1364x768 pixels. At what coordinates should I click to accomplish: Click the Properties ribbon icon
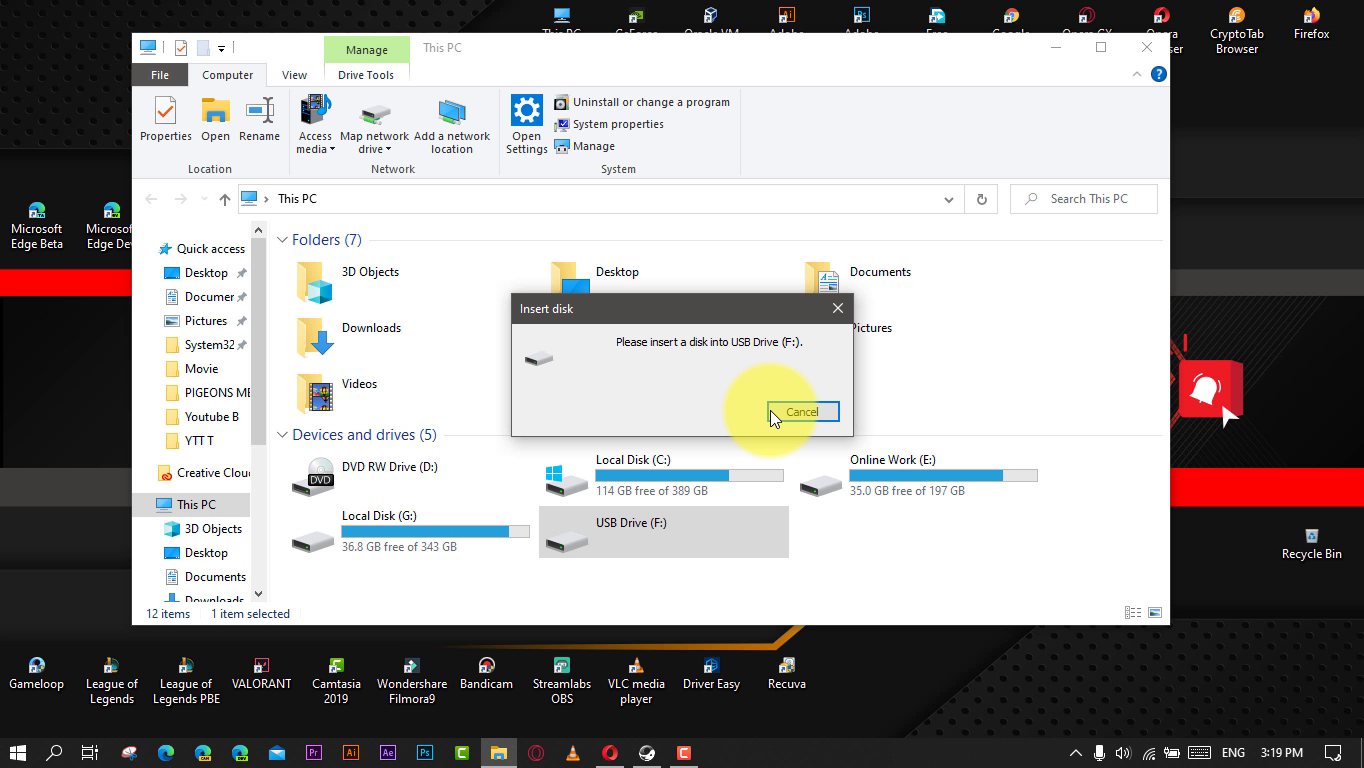(165, 119)
